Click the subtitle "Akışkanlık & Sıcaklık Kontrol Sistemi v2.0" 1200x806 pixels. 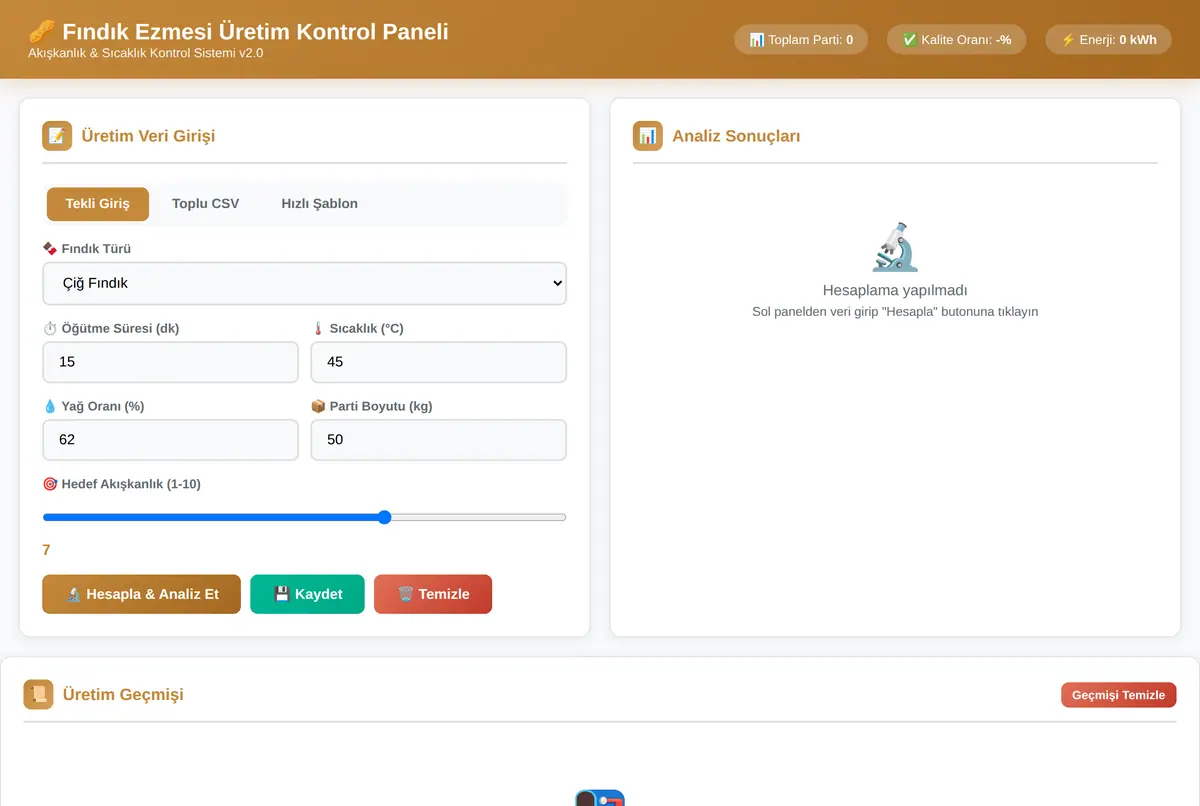pos(146,53)
